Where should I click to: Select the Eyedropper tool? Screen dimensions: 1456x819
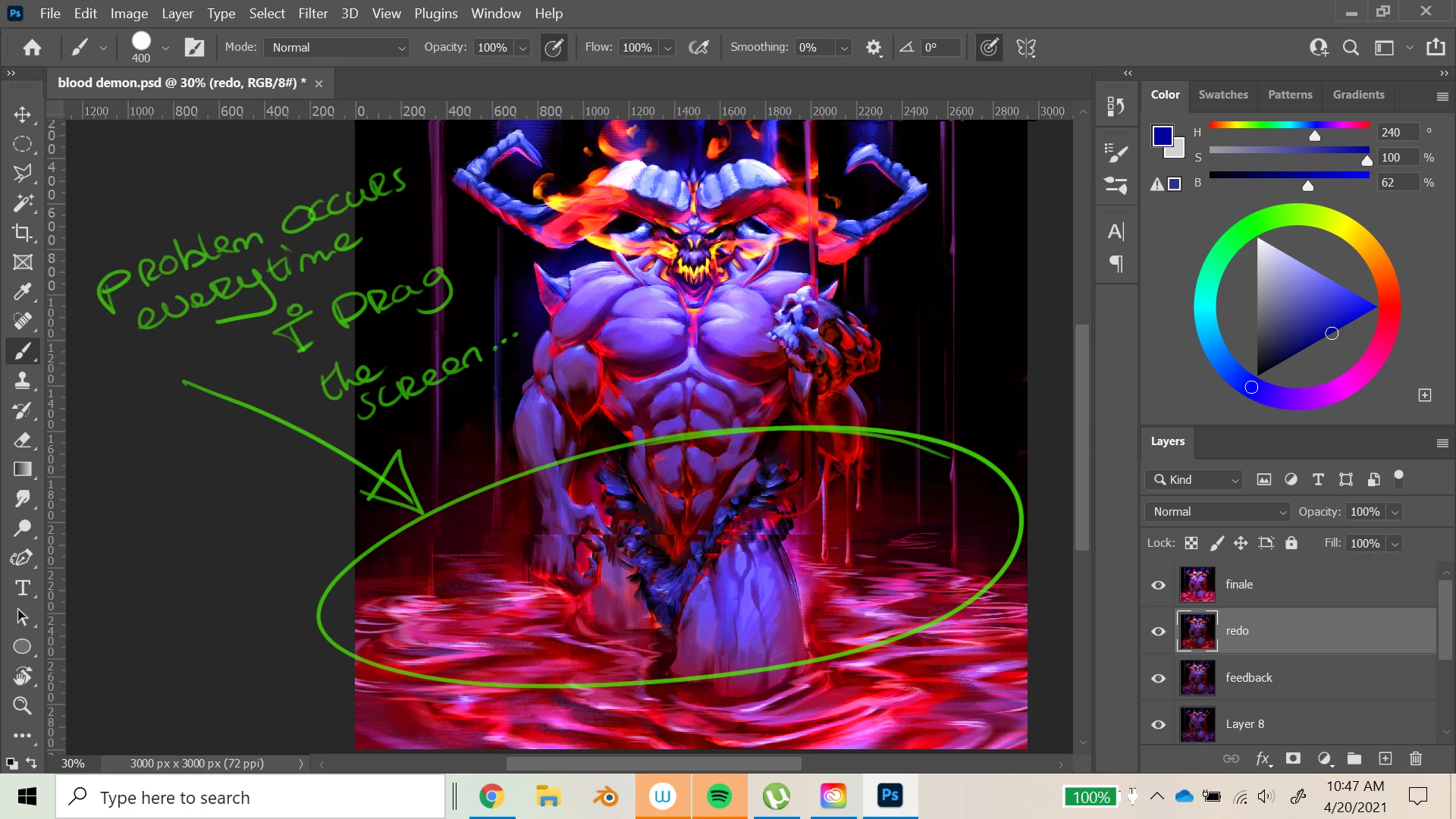coord(22,292)
